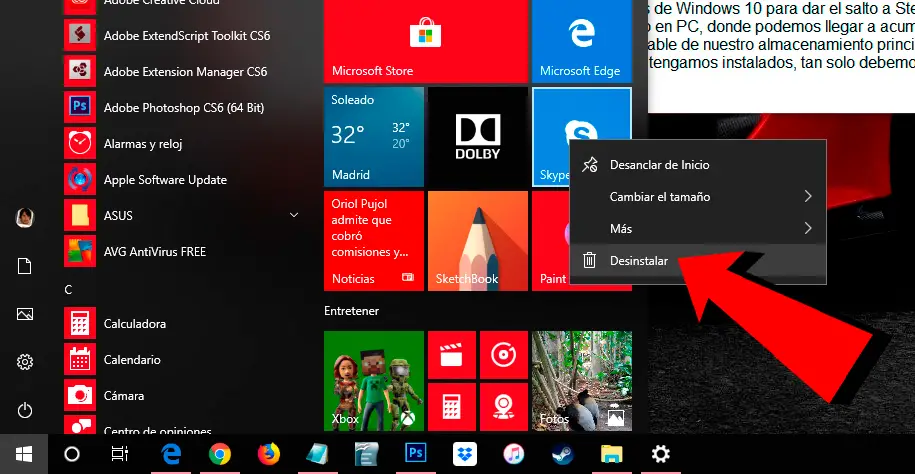Select Desanclar de Inicio in context menu
Viewport: 915px width, 474px height.
point(698,165)
